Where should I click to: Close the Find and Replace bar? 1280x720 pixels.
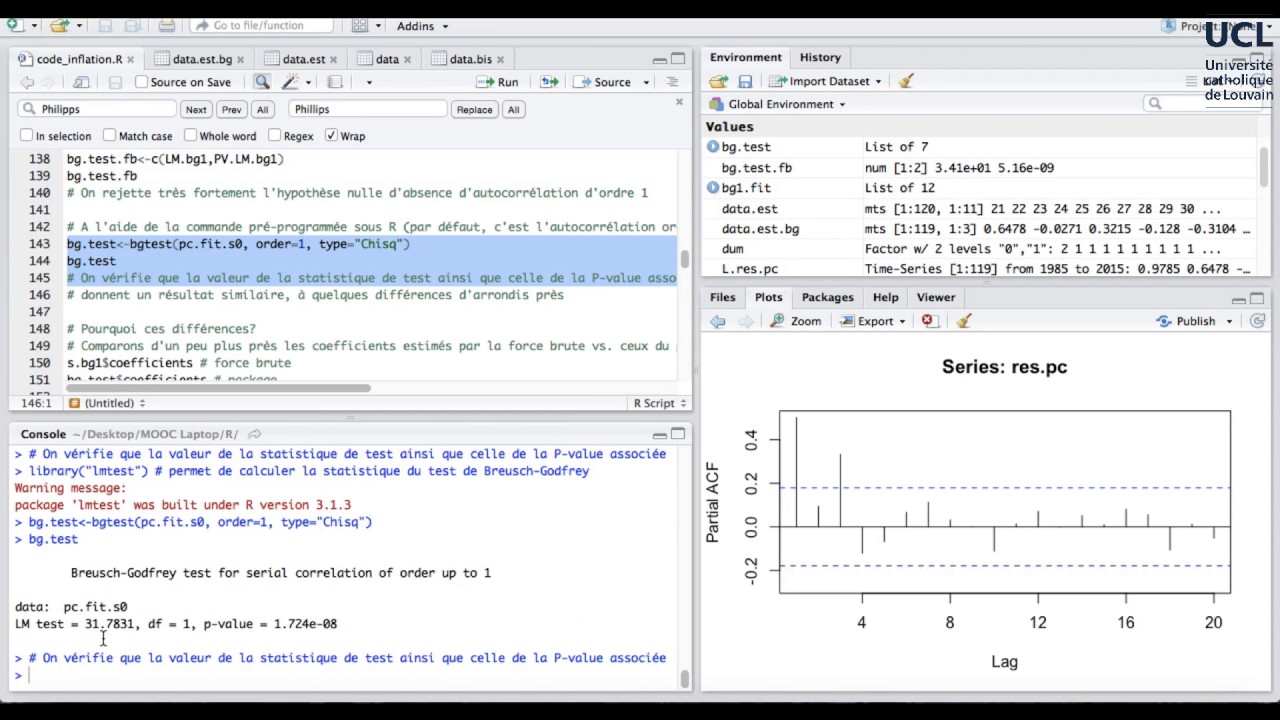679,102
